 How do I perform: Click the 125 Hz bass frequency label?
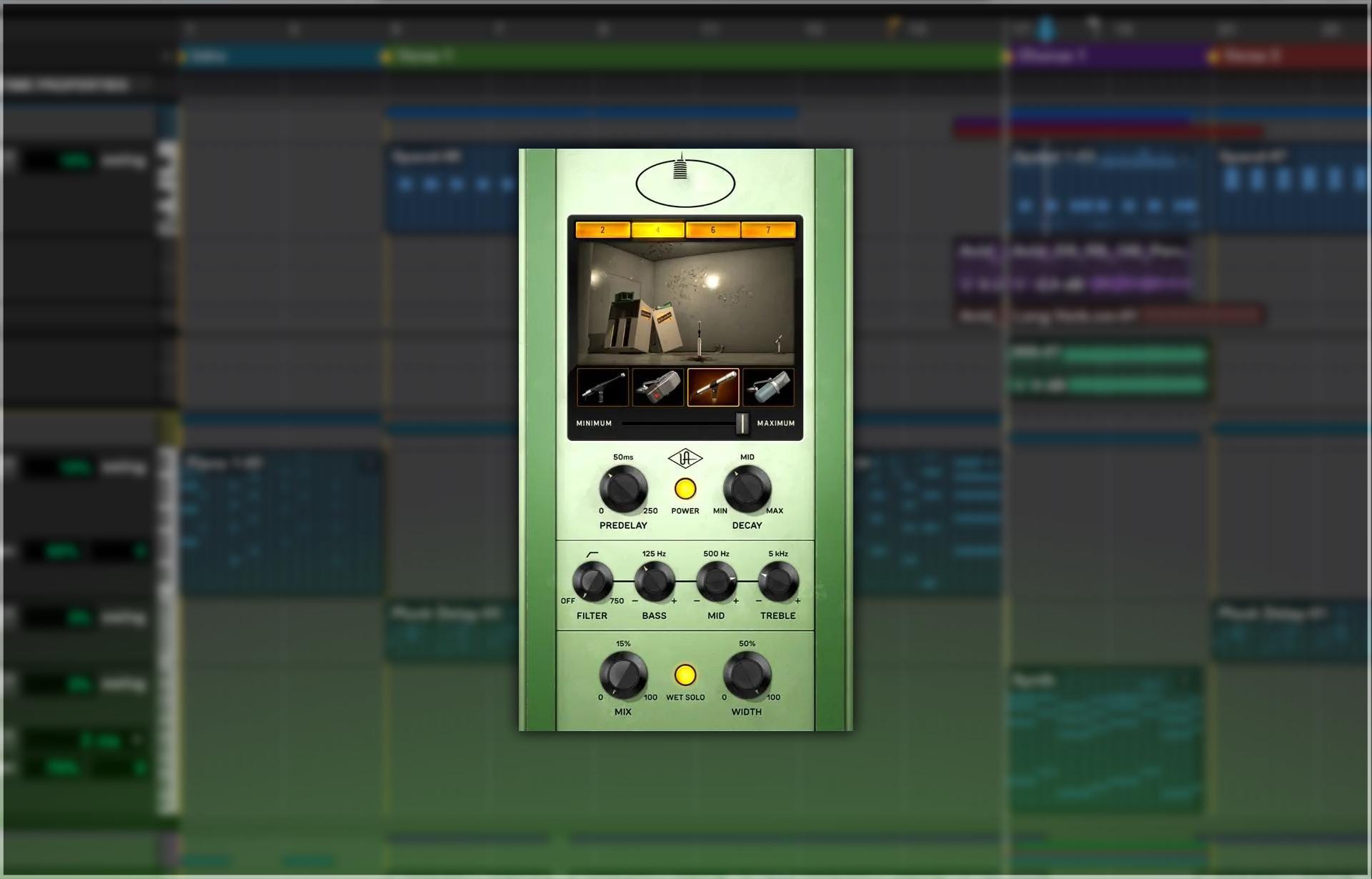coord(654,554)
